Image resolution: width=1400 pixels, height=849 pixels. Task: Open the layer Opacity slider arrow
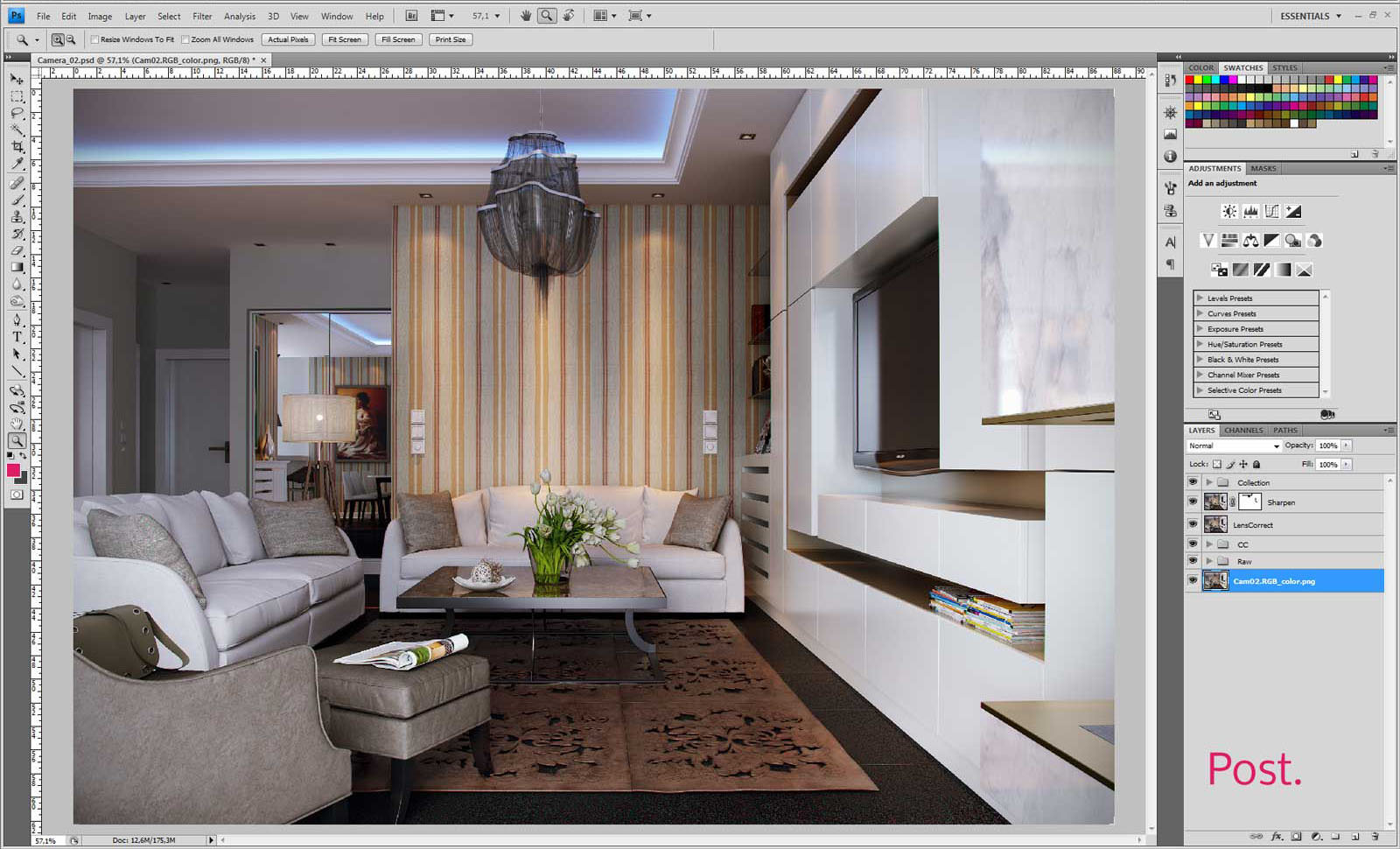tap(1347, 446)
